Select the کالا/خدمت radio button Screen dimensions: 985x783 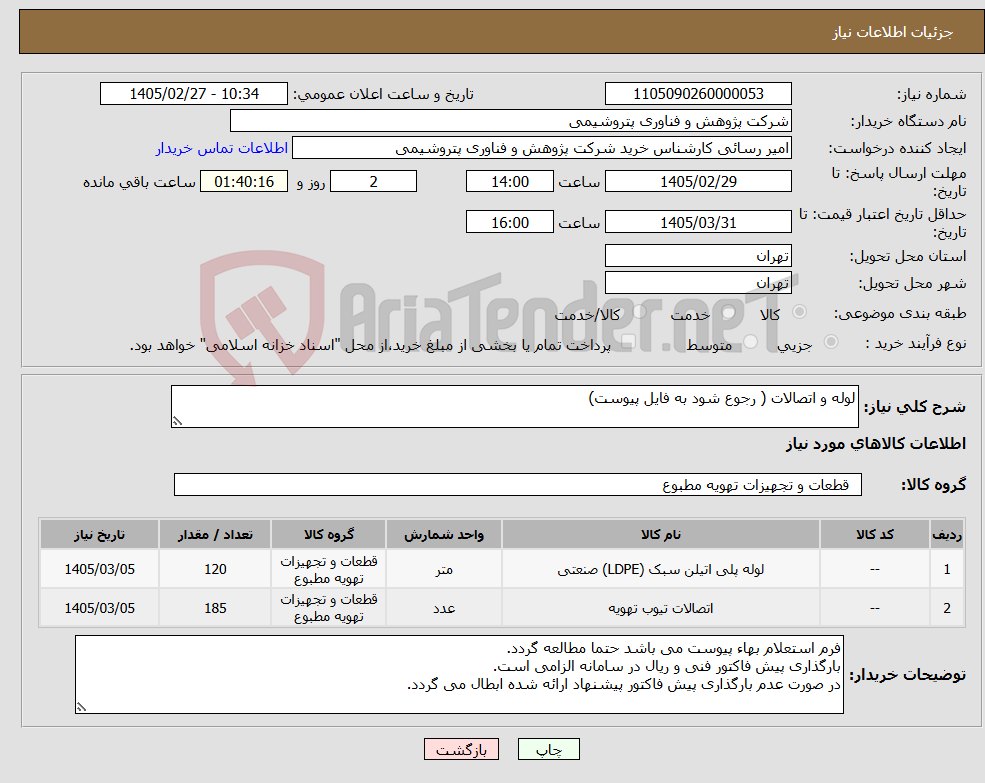pyautogui.click(x=640, y=312)
